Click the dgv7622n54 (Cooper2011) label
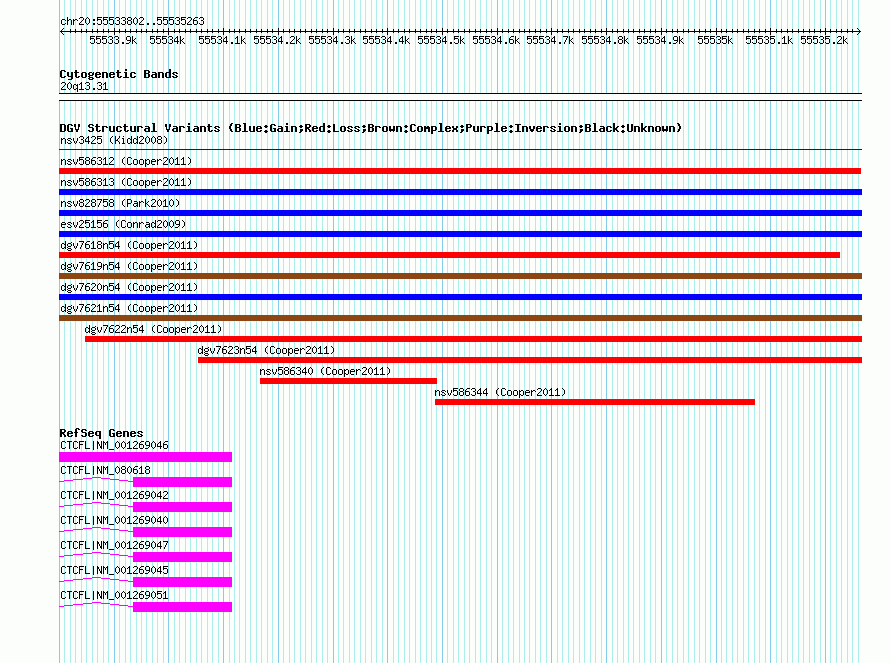 pyautogui.click(x=153, y=329)
